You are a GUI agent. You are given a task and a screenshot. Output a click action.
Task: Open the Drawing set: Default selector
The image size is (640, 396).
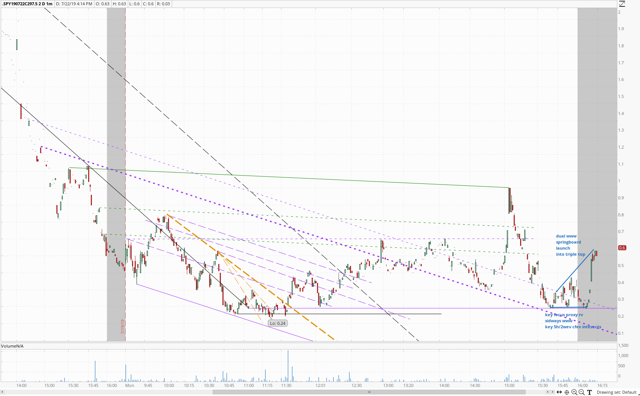[x=617, y=392]
